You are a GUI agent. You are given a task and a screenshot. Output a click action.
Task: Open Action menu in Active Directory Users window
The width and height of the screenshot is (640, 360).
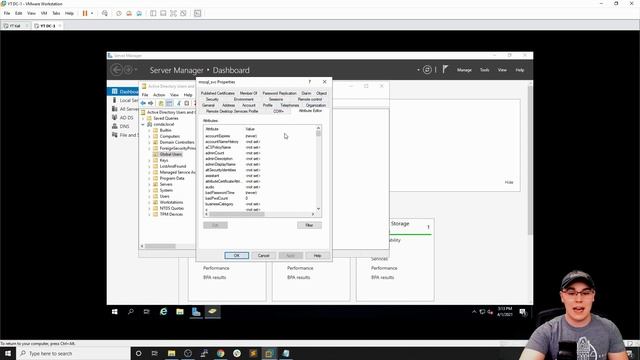coord(159,95)
